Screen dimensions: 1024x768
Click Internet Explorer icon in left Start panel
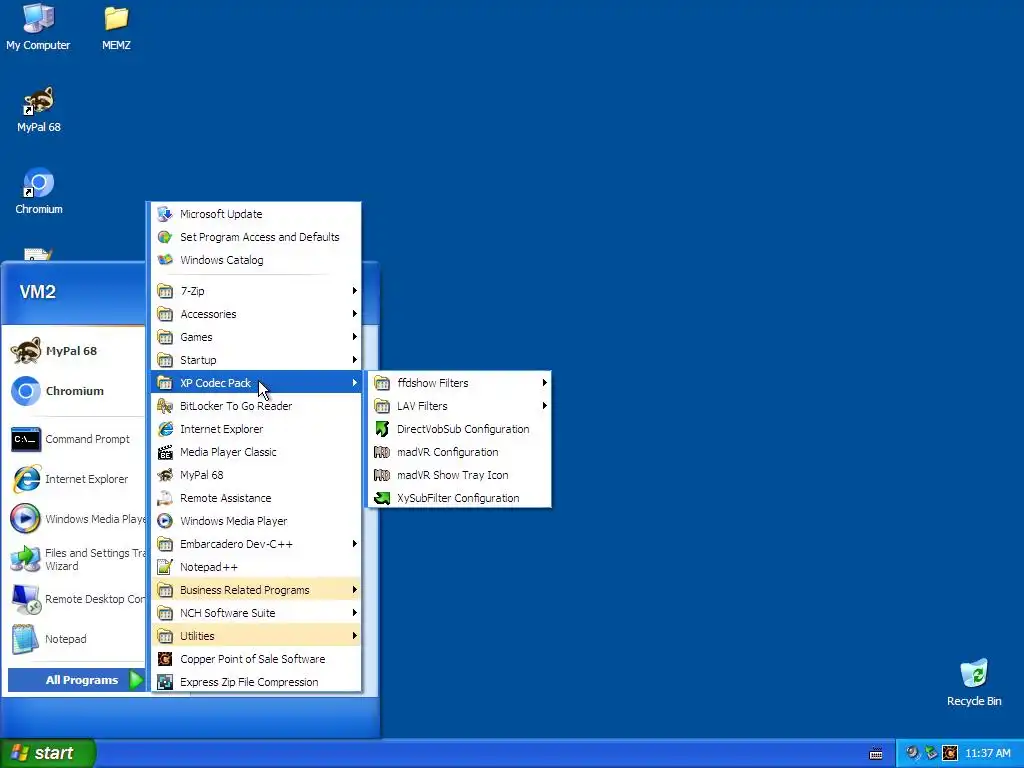click(25, 479)
